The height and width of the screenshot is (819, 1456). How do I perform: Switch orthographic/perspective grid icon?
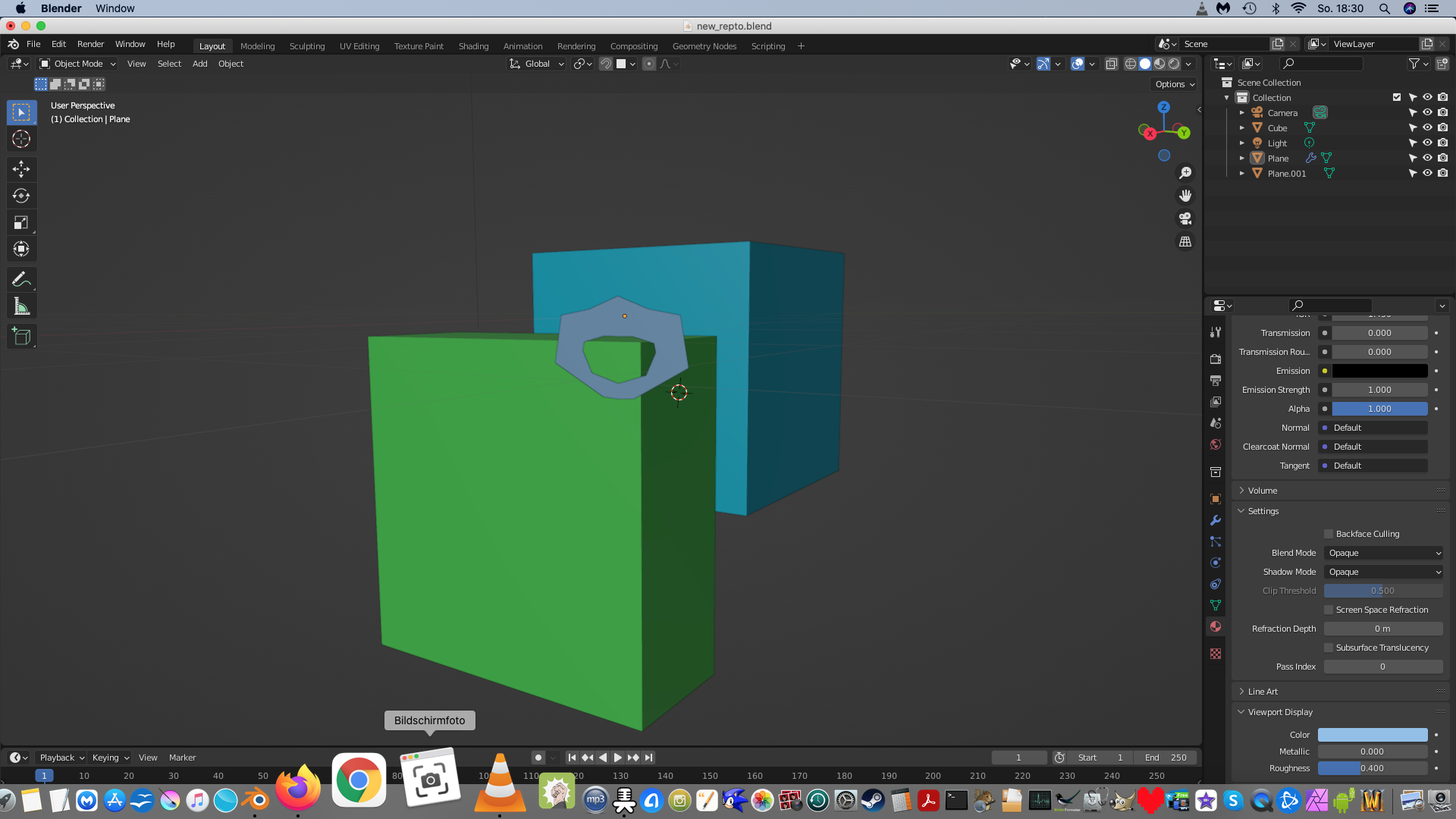pos(1185,241)
